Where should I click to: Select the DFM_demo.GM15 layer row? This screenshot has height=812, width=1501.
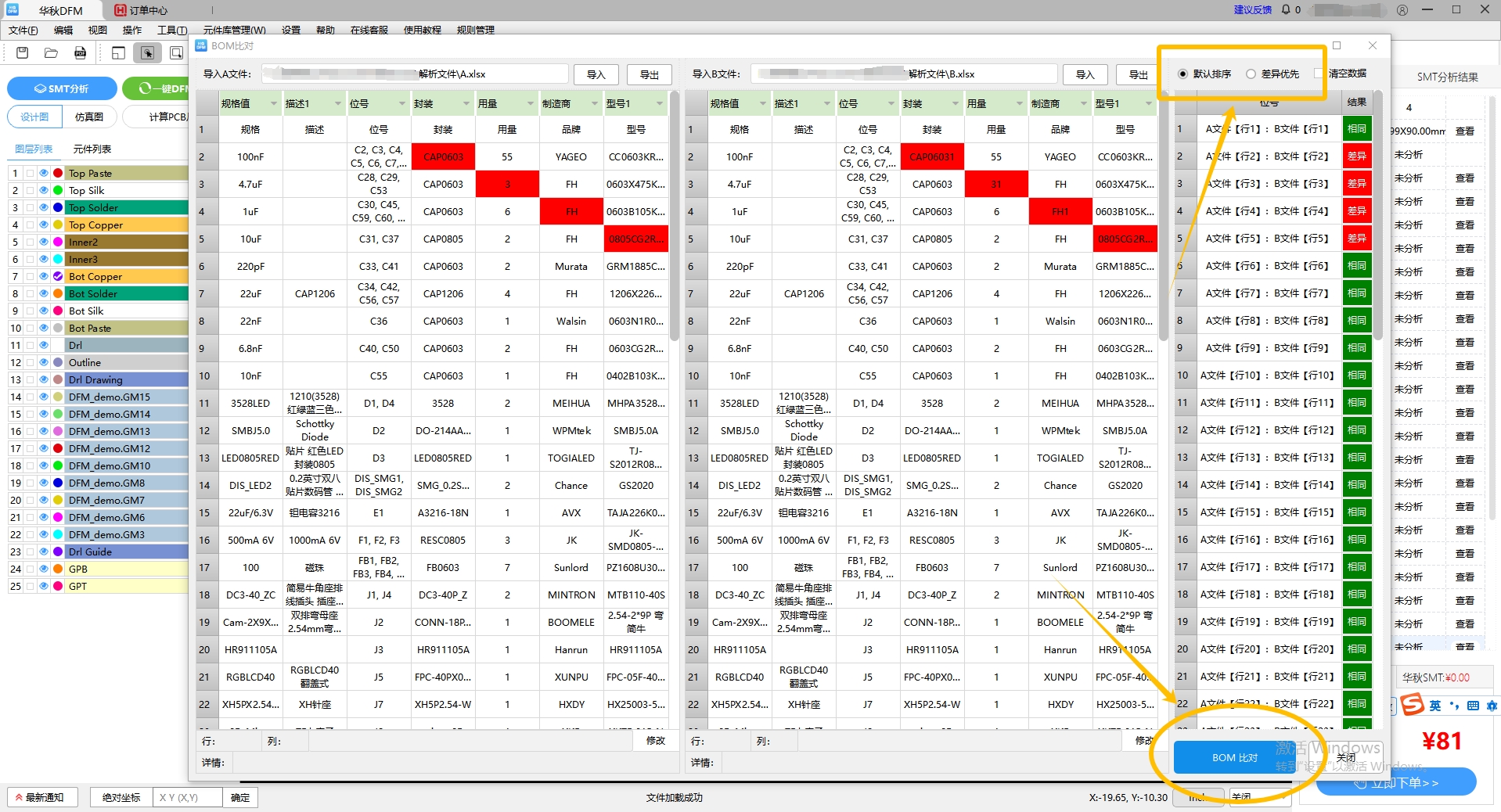click(127, 397)
